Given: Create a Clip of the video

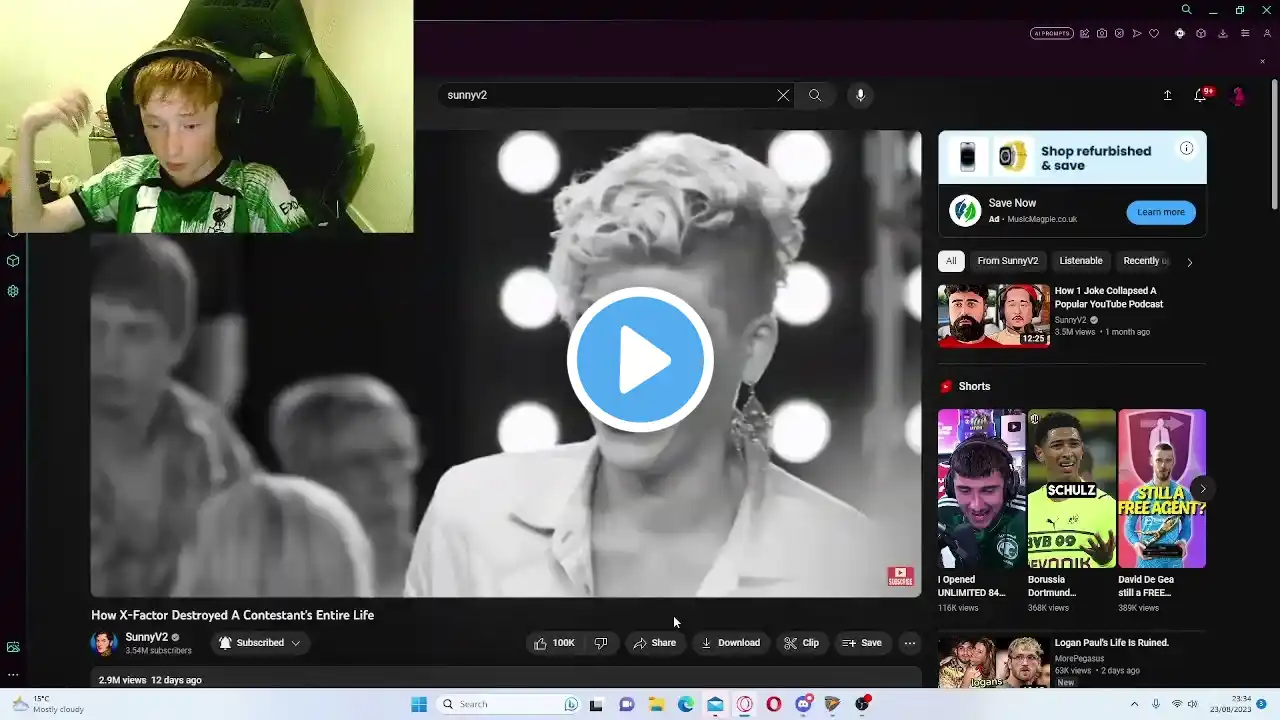Looking at the screenshot, I should (x=802, y=643).
